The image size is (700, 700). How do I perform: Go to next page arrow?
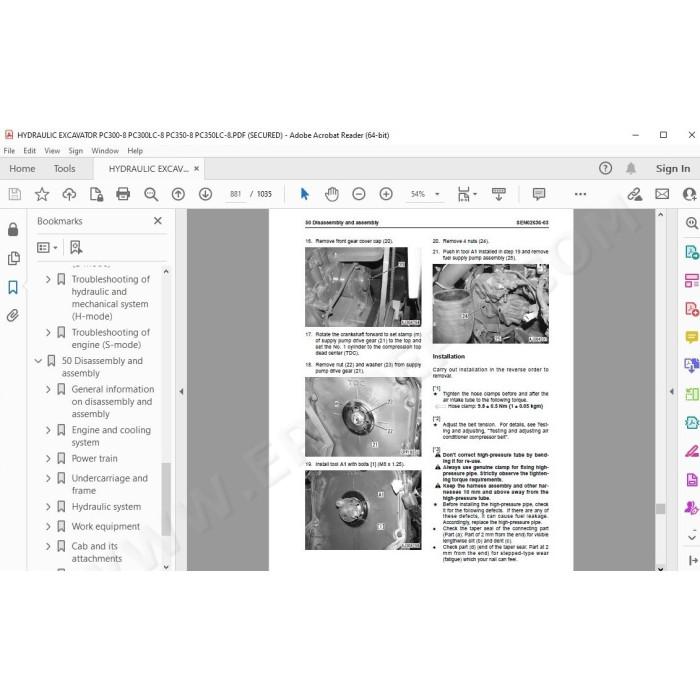pos(205,194)
